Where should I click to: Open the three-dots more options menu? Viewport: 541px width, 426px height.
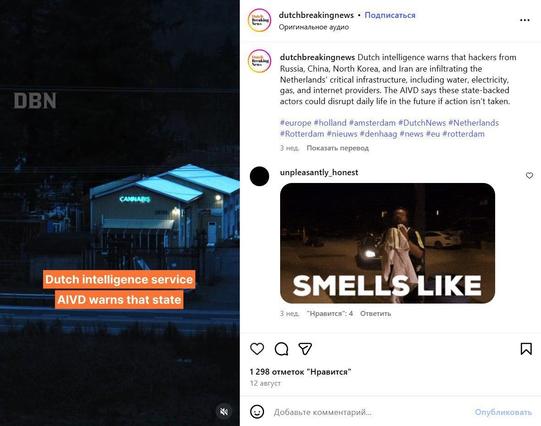pyautogui.click(x=524, y=20)
